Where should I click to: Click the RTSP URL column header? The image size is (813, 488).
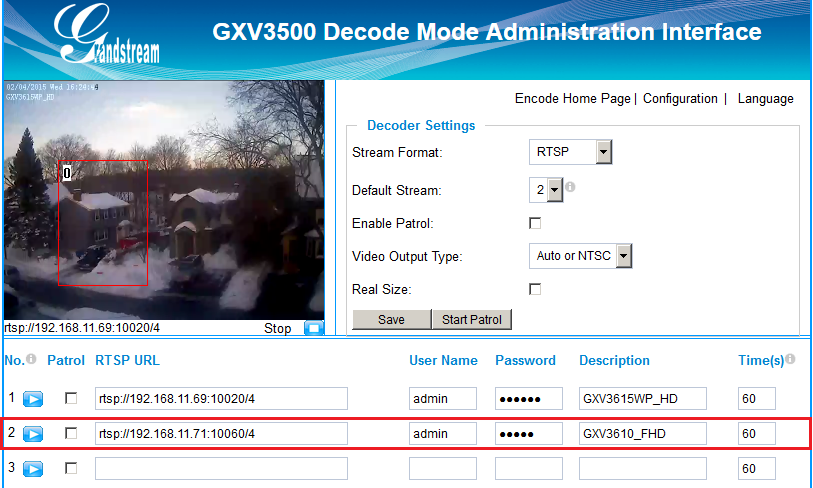(x=128, y=360)
